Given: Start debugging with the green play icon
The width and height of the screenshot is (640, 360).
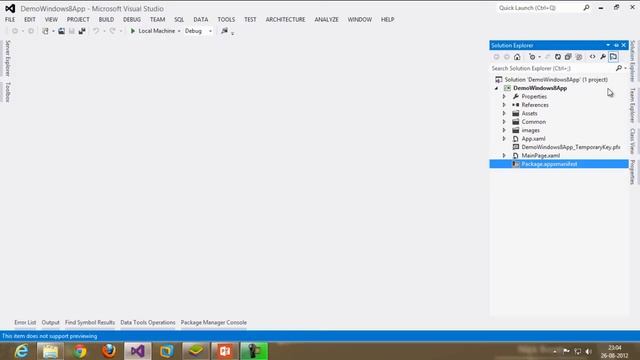Looking at the screenshot, I should [132, 31].
